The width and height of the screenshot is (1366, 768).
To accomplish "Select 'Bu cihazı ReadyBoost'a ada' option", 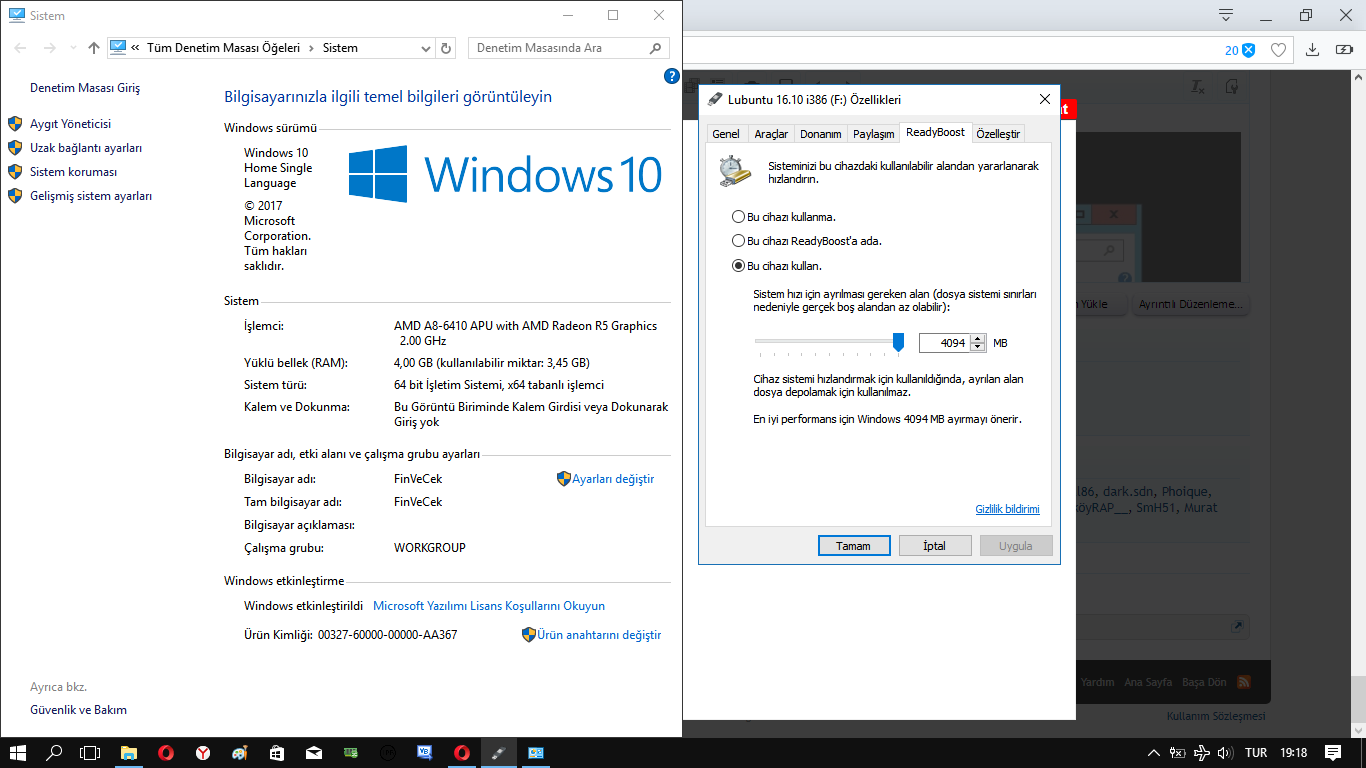I will (739, 241).
